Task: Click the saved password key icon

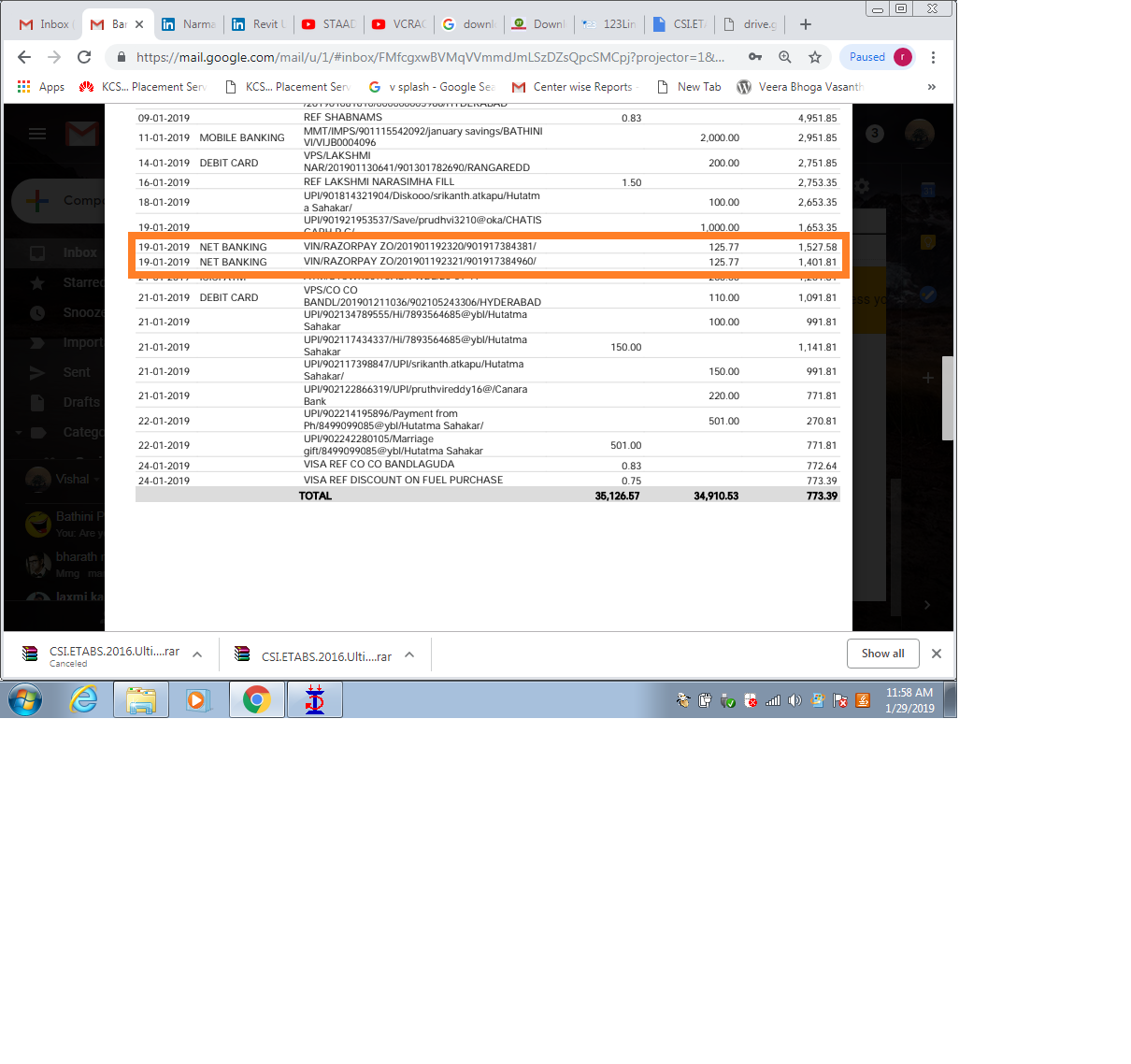Action: pyautogui.click(x=755, y=57)
